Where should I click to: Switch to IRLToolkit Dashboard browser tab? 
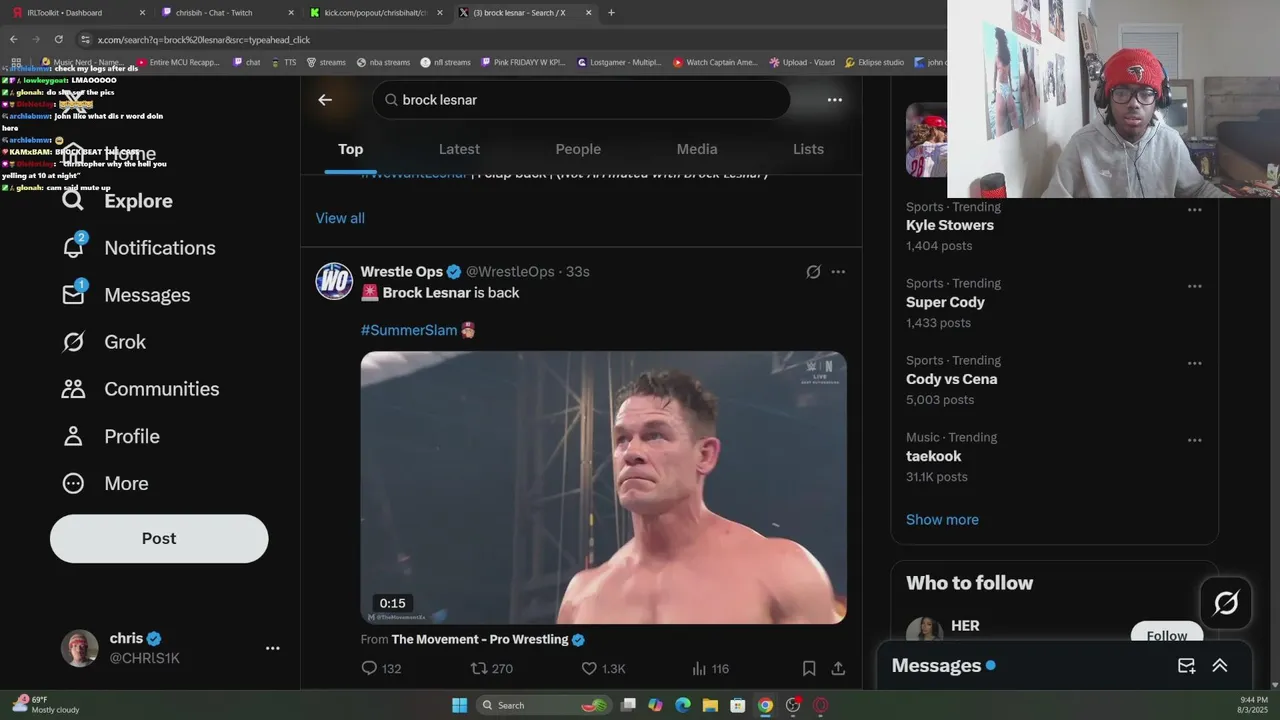point(78,13)
